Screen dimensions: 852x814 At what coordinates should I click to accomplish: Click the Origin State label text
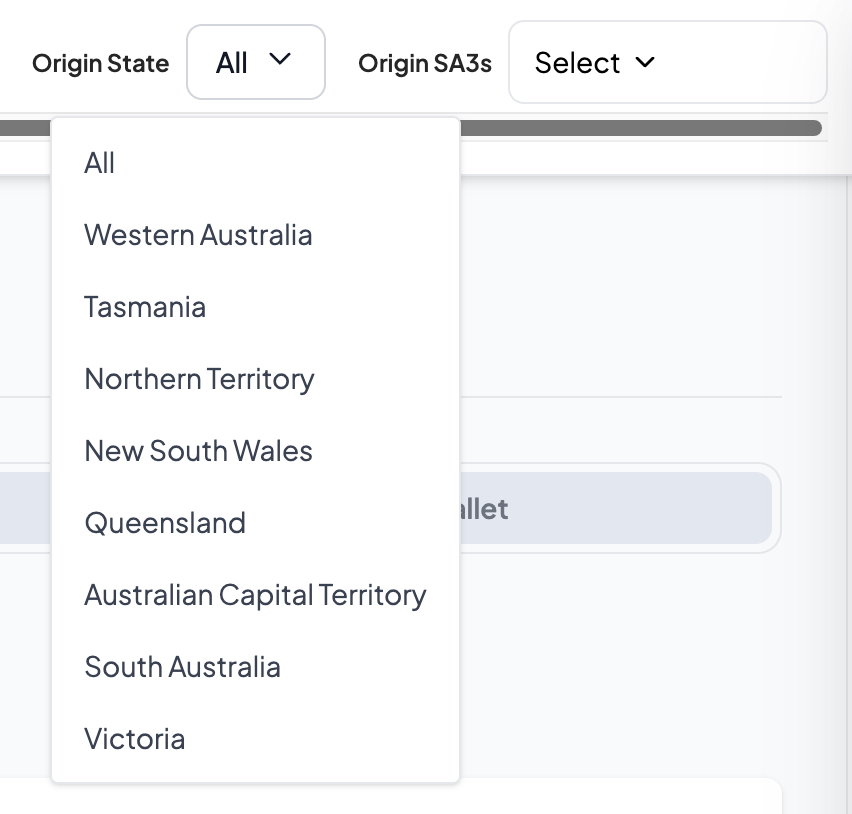100,63
